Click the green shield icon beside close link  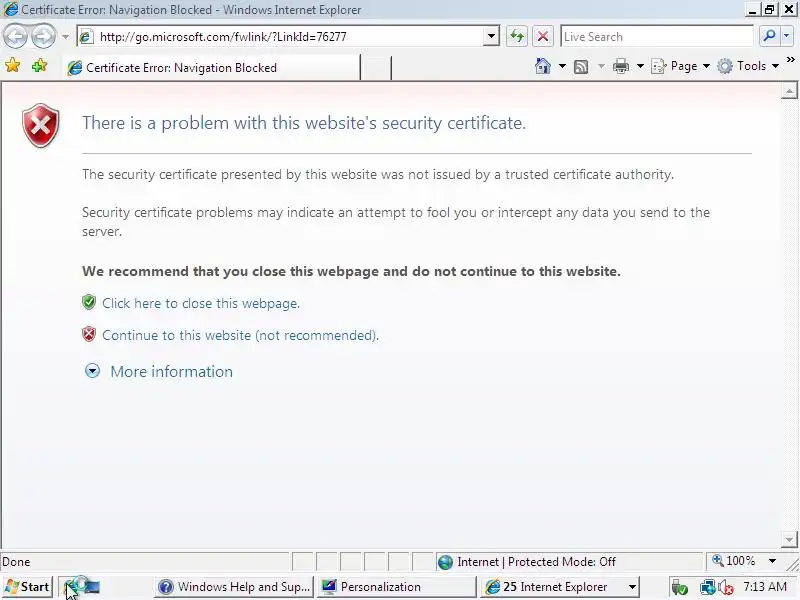click(89, 302)
